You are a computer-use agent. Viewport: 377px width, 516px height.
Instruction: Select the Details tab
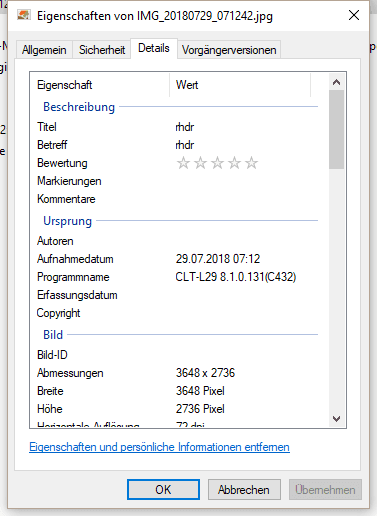pos(154,48)
